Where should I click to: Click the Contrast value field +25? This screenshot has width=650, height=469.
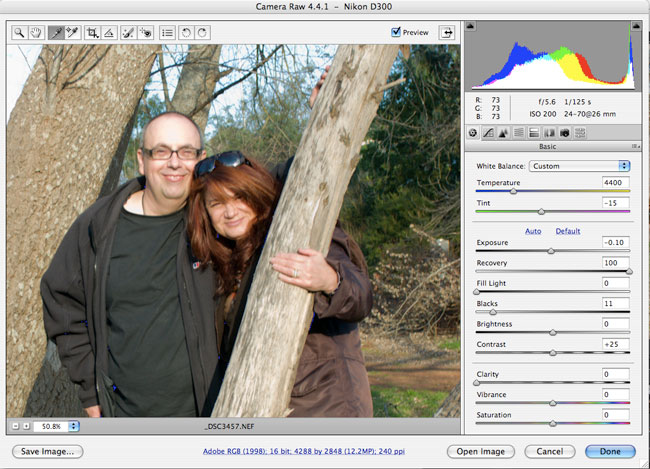(616, 344)
